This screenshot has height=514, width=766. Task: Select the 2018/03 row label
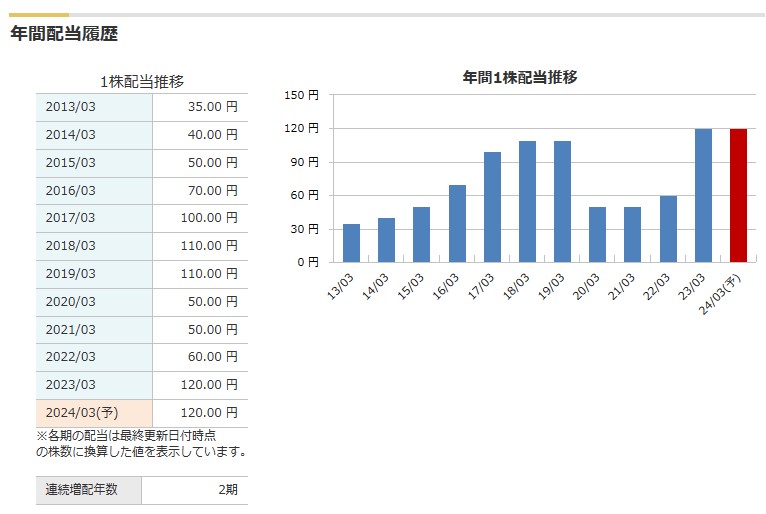(70, 245)
